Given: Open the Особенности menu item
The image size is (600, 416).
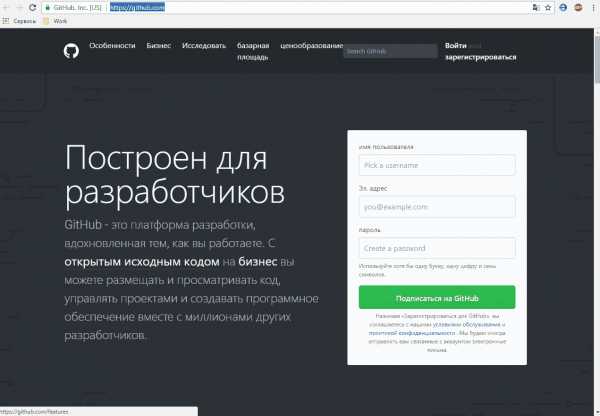Looking at the screenshot, I should pos(111,46).
